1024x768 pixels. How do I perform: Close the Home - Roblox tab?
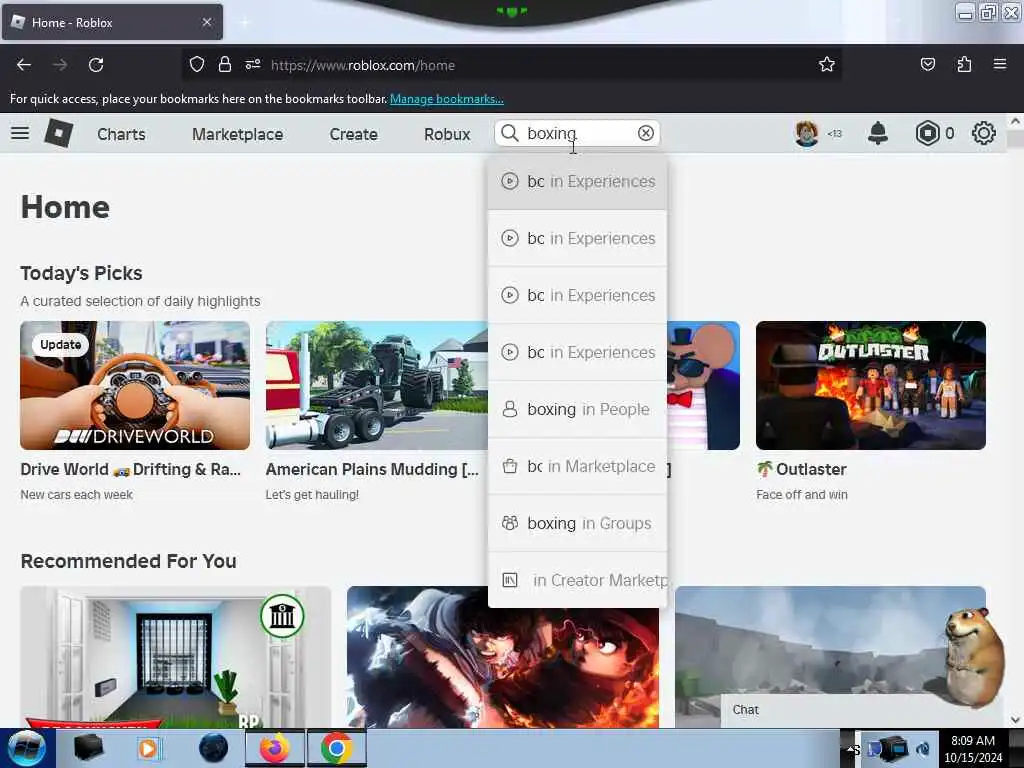pos(206,22)
